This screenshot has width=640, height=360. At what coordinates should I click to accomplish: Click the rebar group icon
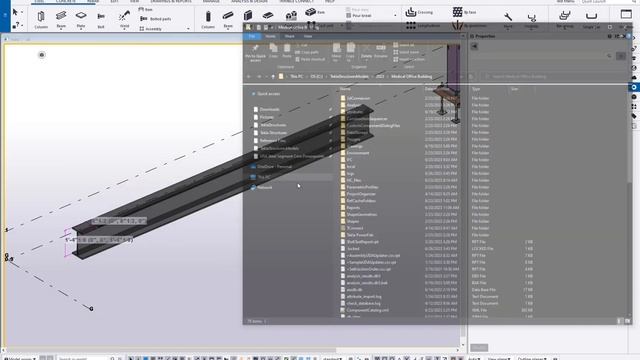(x=564, y=16)
